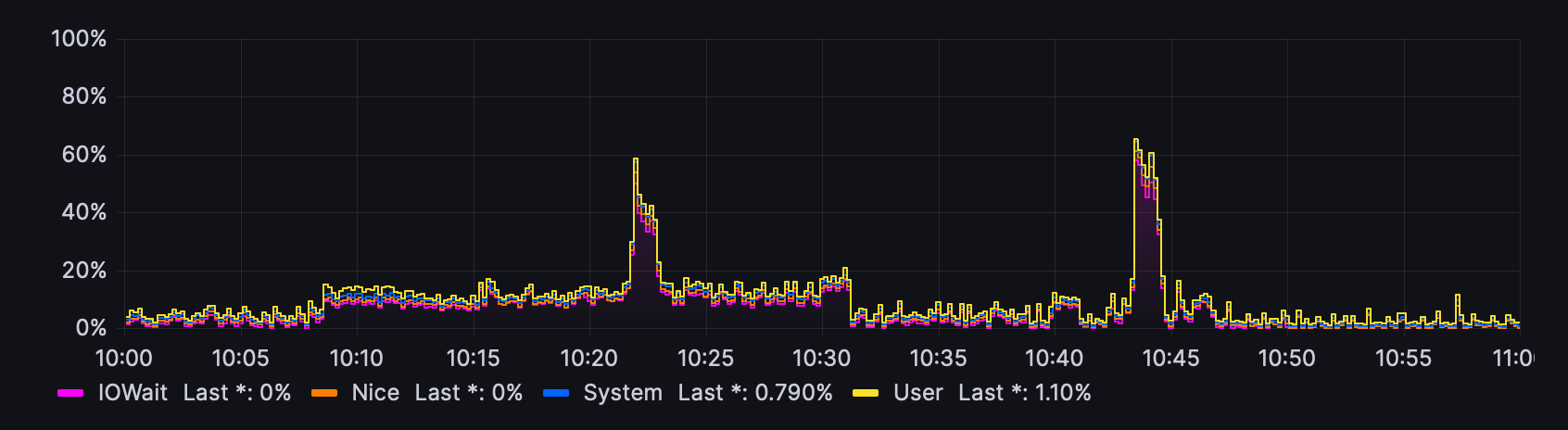Click the 10:45 time axis label
1568x430 pixels.
coord(1170,358)
